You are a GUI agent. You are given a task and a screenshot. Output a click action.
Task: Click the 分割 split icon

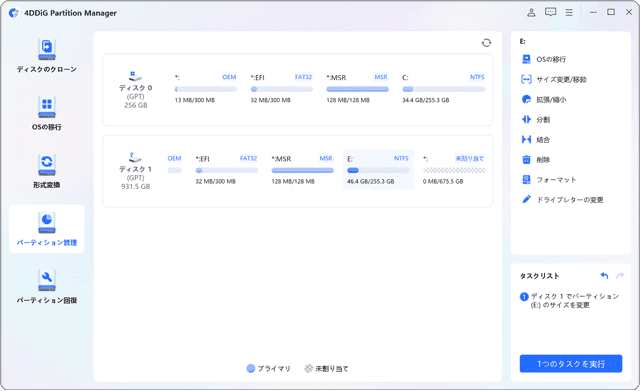pyautogui.click(x=527, y=119)
